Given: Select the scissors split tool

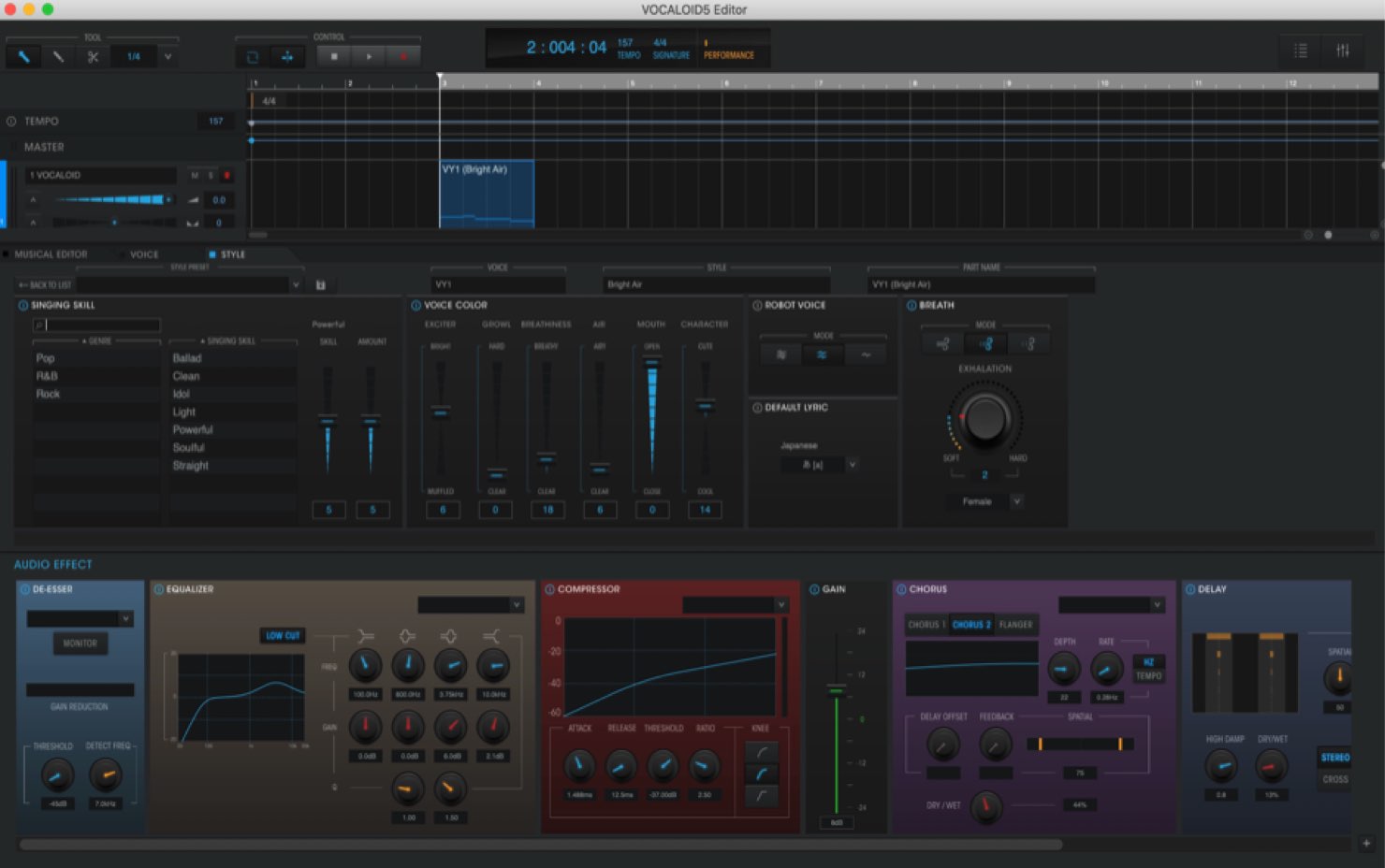Looking at the screenshot, I should [93, 57].
